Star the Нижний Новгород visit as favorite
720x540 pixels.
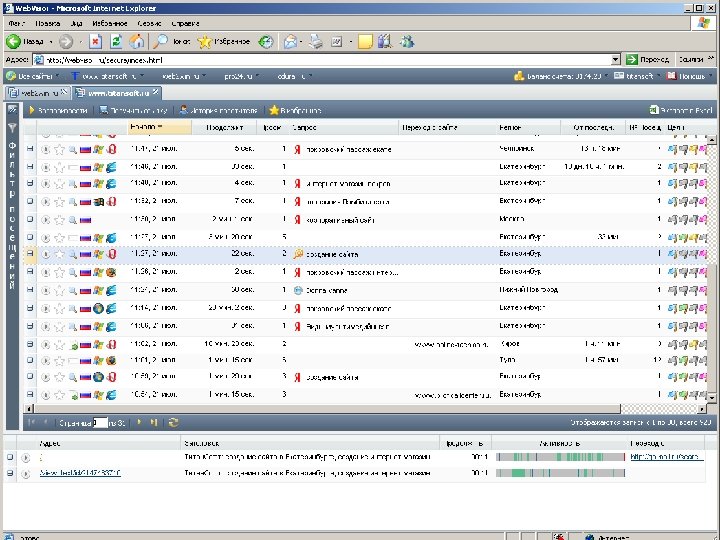[59, 290]
